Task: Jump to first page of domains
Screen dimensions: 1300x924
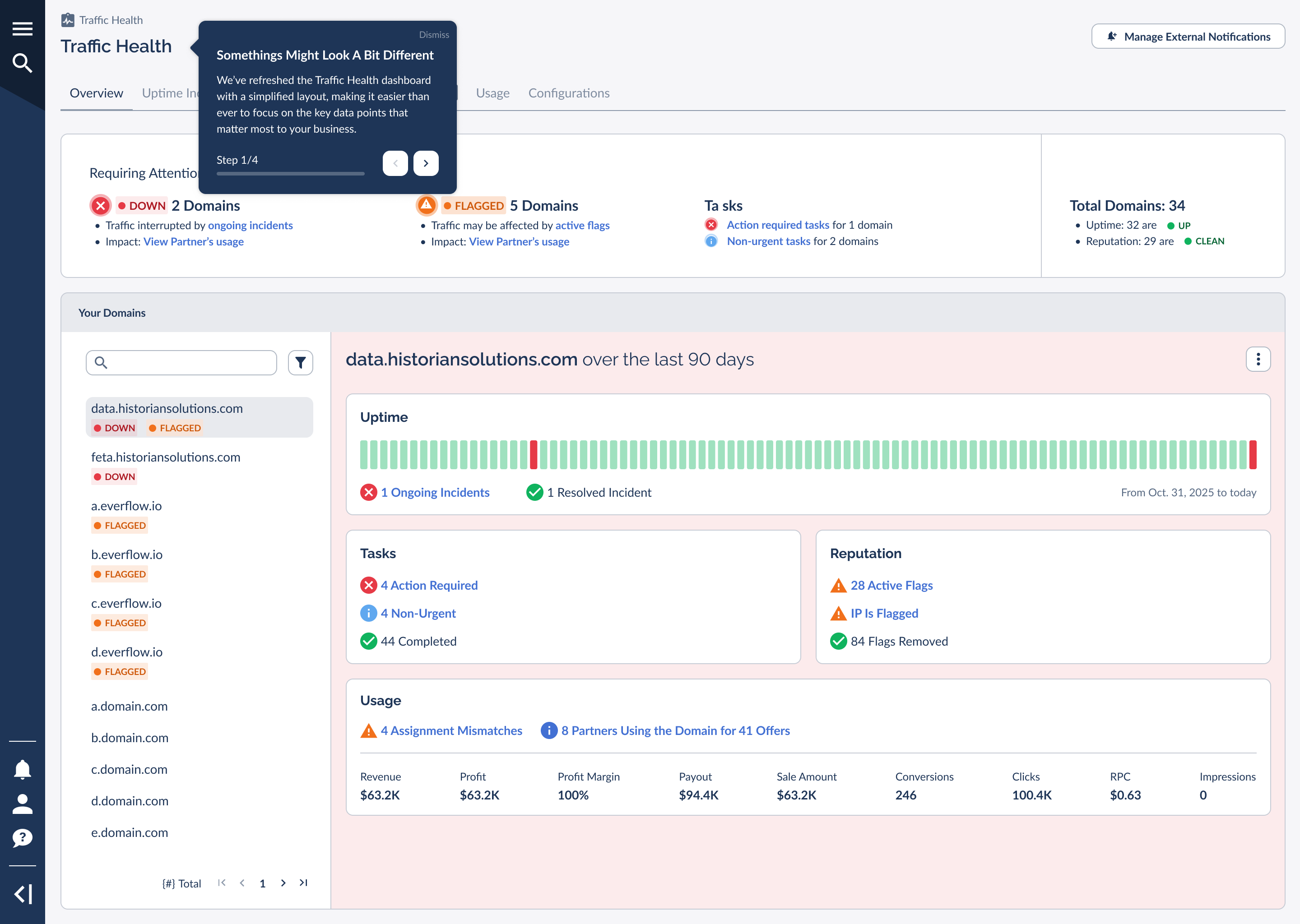Action: pyautogui.click(x=222, y=883)
